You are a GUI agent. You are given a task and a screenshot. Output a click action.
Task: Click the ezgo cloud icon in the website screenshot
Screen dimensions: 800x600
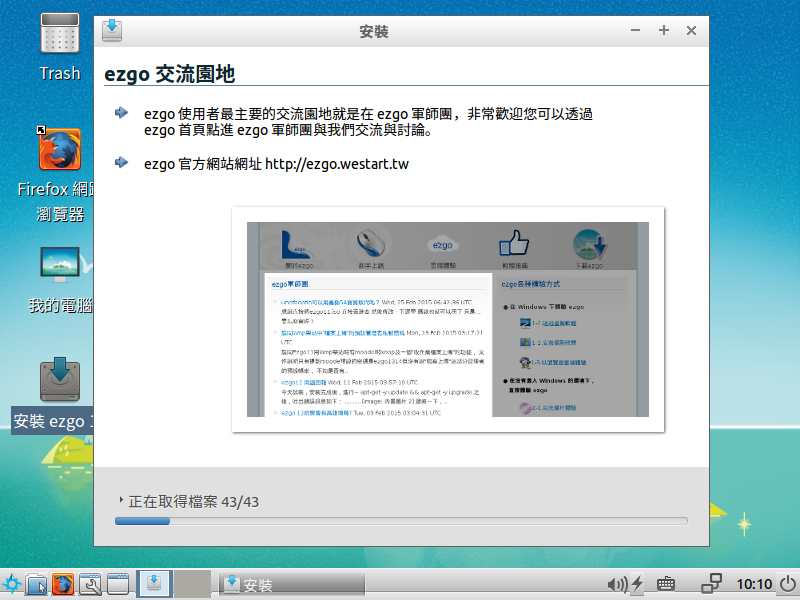tap(442, 246)
